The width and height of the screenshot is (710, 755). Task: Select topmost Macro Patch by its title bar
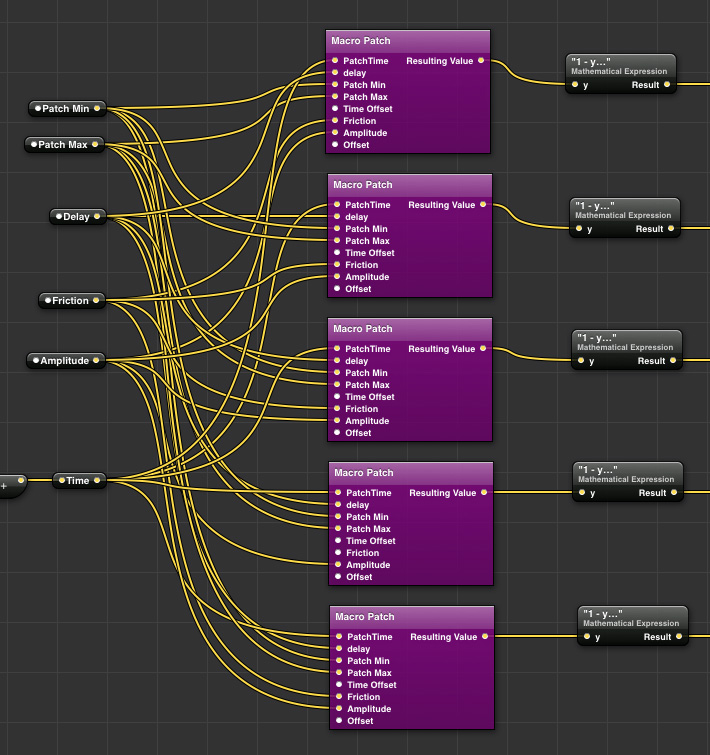(x=408, y=41)
